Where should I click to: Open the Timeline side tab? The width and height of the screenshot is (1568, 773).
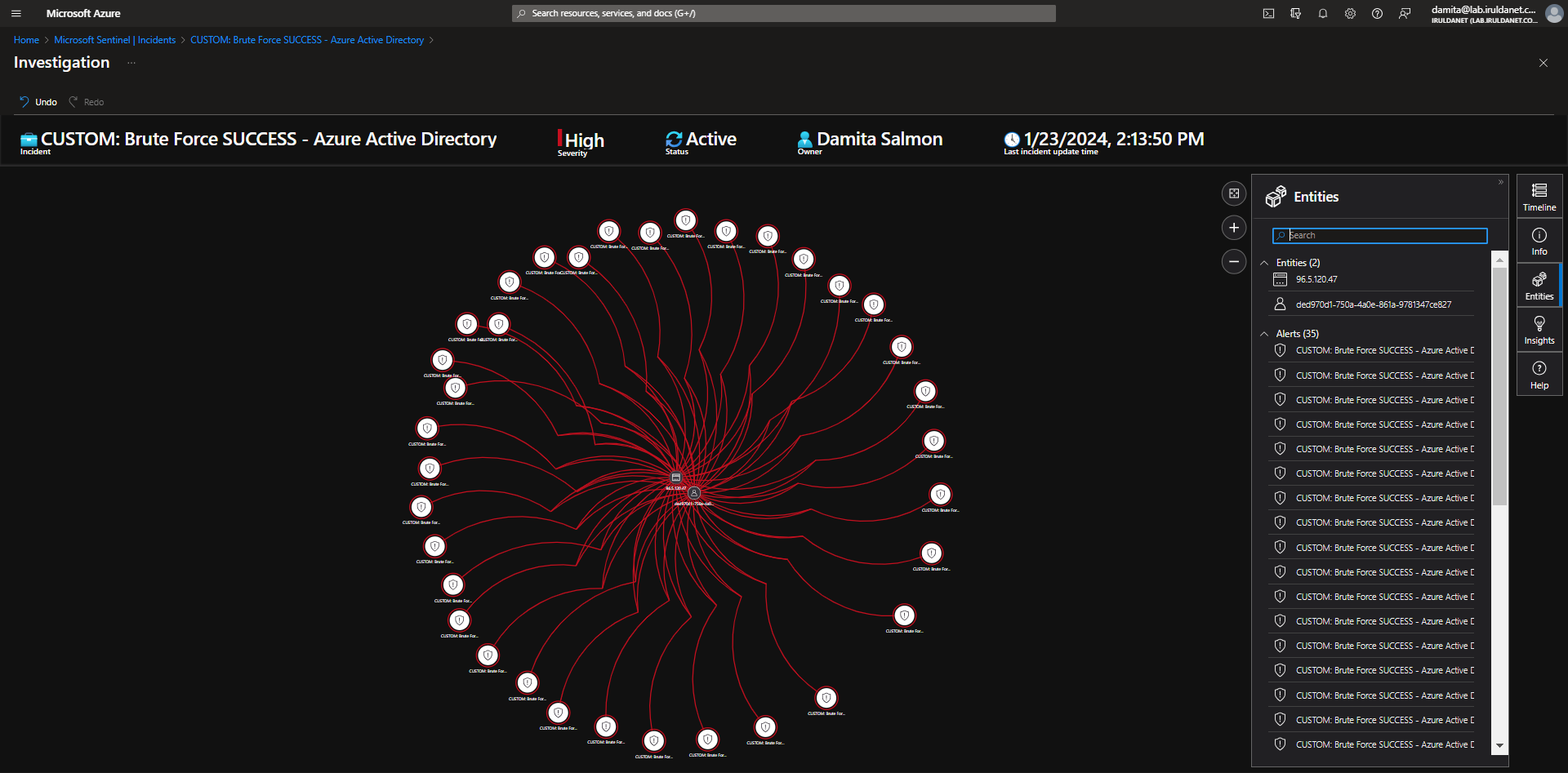coord(1539,197)
